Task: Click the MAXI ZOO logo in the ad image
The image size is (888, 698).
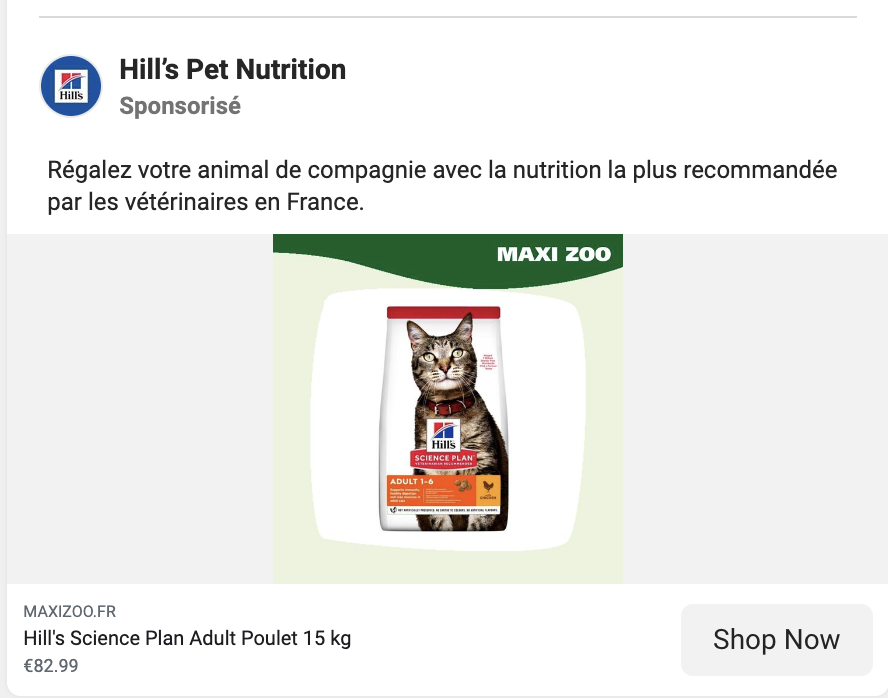Action: [x=553, y=254]
